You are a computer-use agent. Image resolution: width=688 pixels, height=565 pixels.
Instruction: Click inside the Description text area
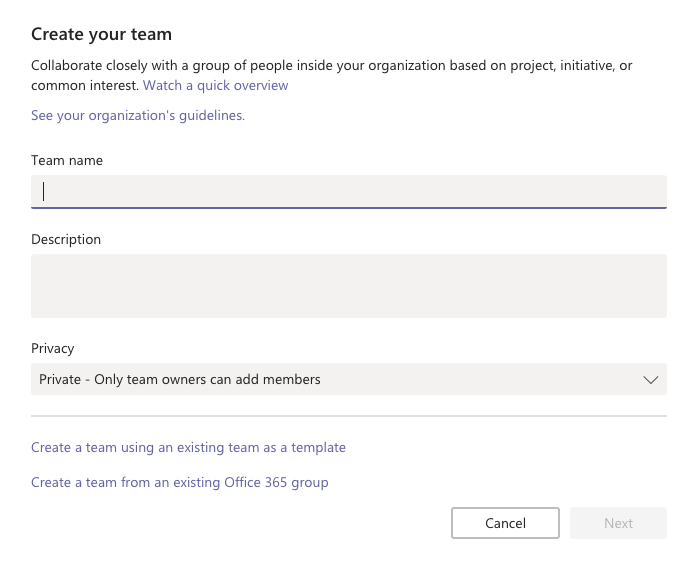pos(348,285)
